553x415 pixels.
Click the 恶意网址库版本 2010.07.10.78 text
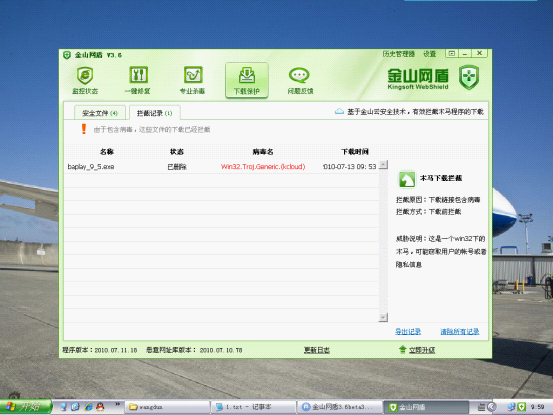[x=194, y=350]
